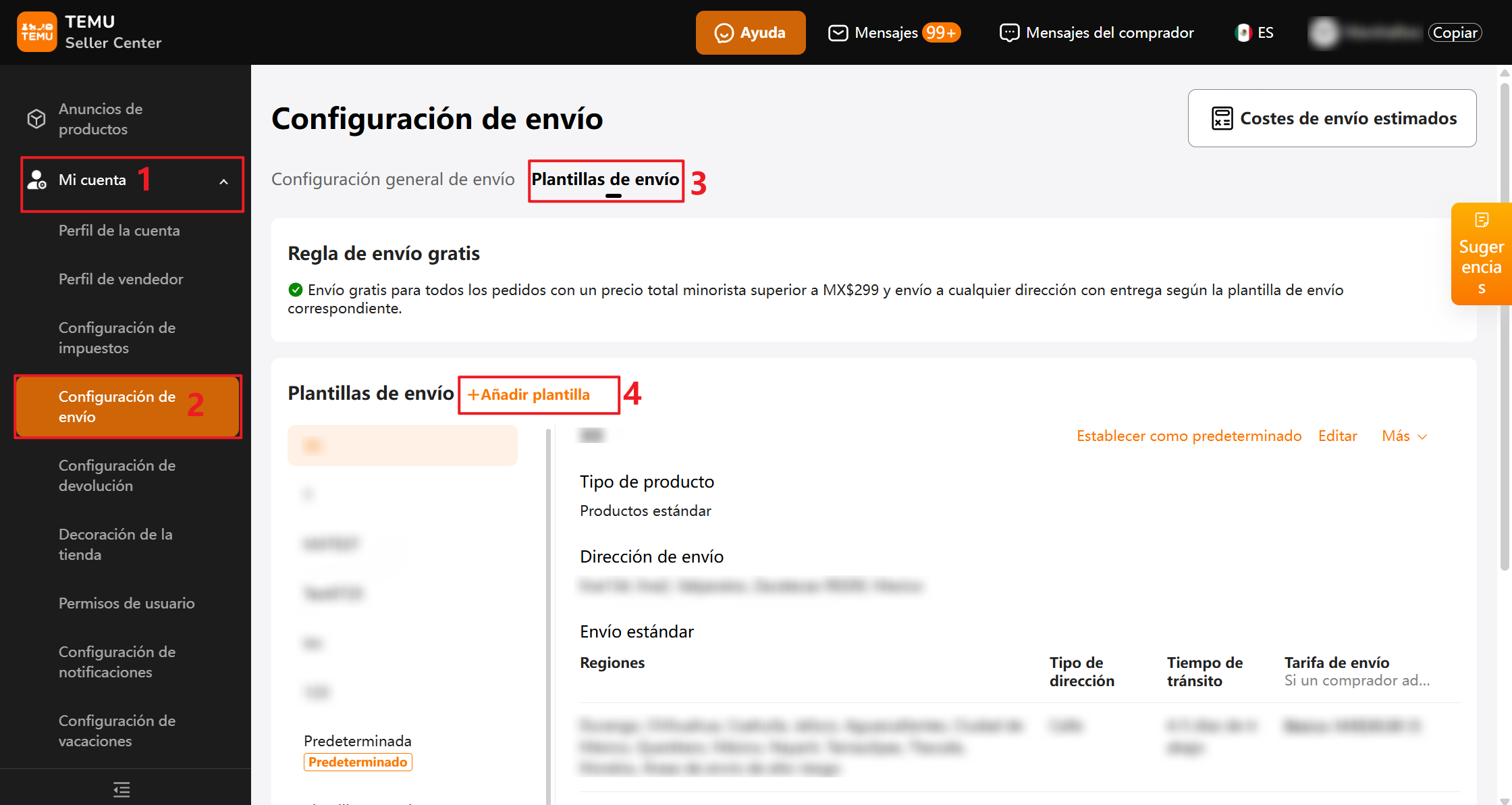
Task: Click Editar for the selected template
Action: click(x=1337, y=436)
